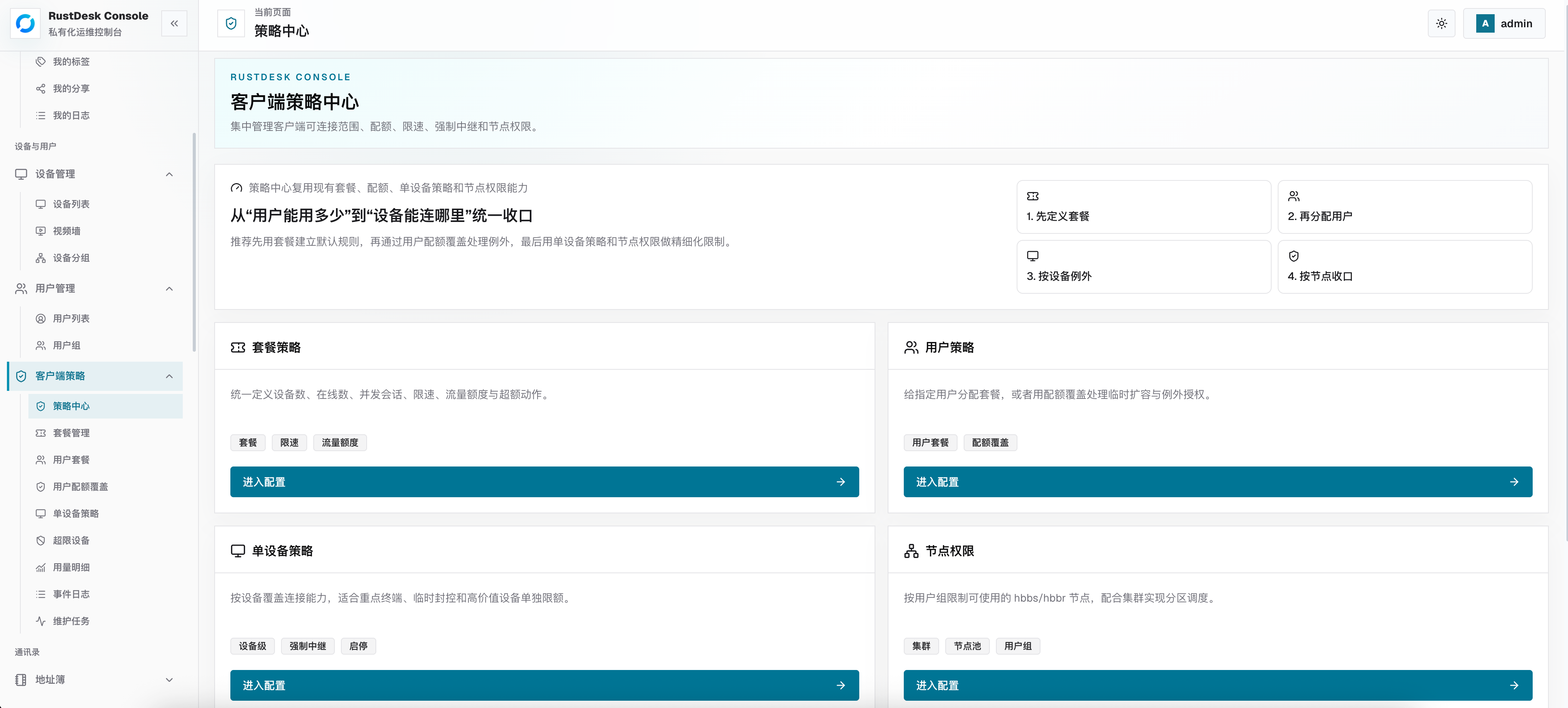The image size is (1568, 708).
Task: Click the 视频墙 icon in sidebar
Action: 41,231
